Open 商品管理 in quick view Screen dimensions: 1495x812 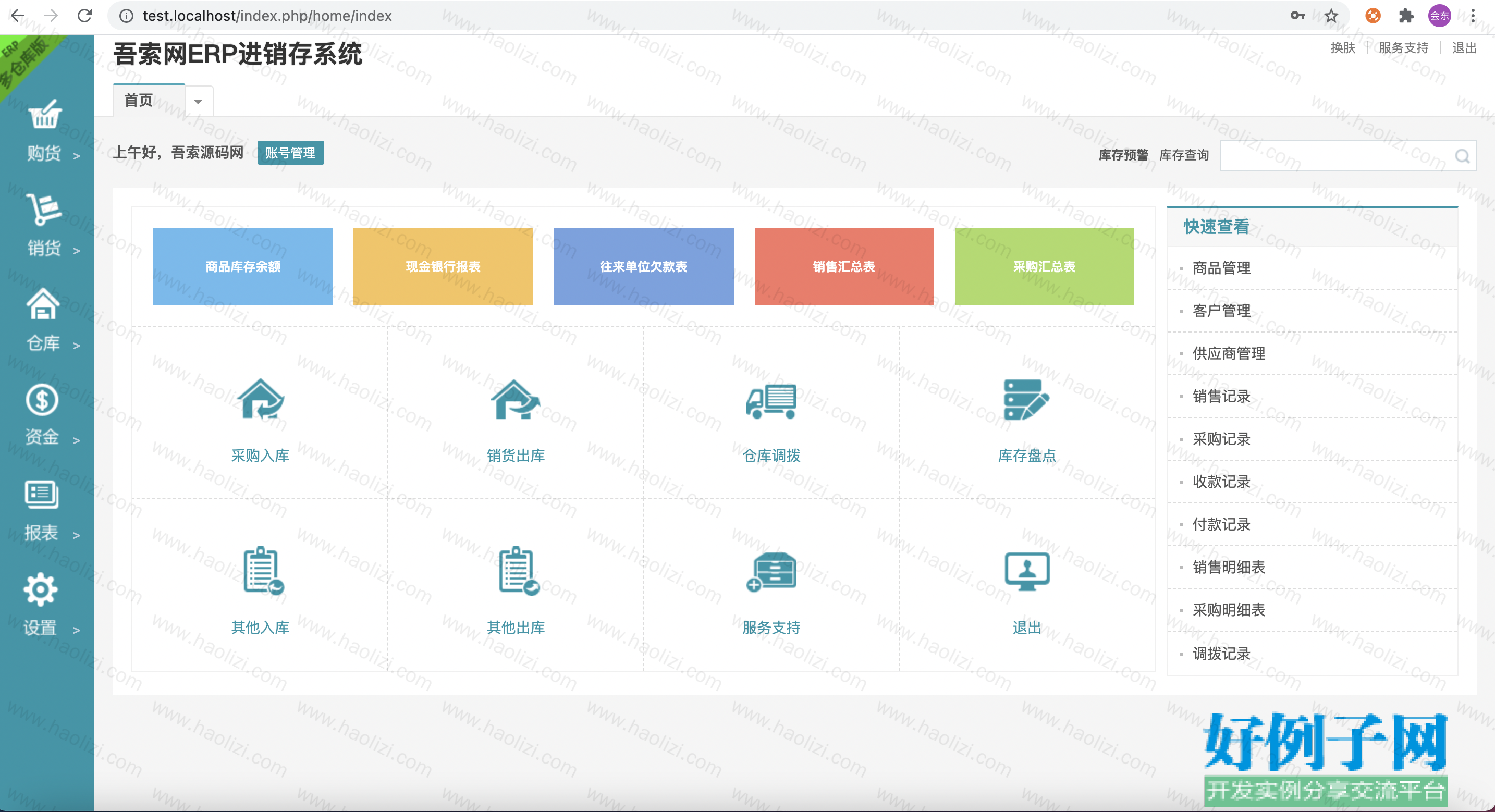click(x=1221, y=268)
